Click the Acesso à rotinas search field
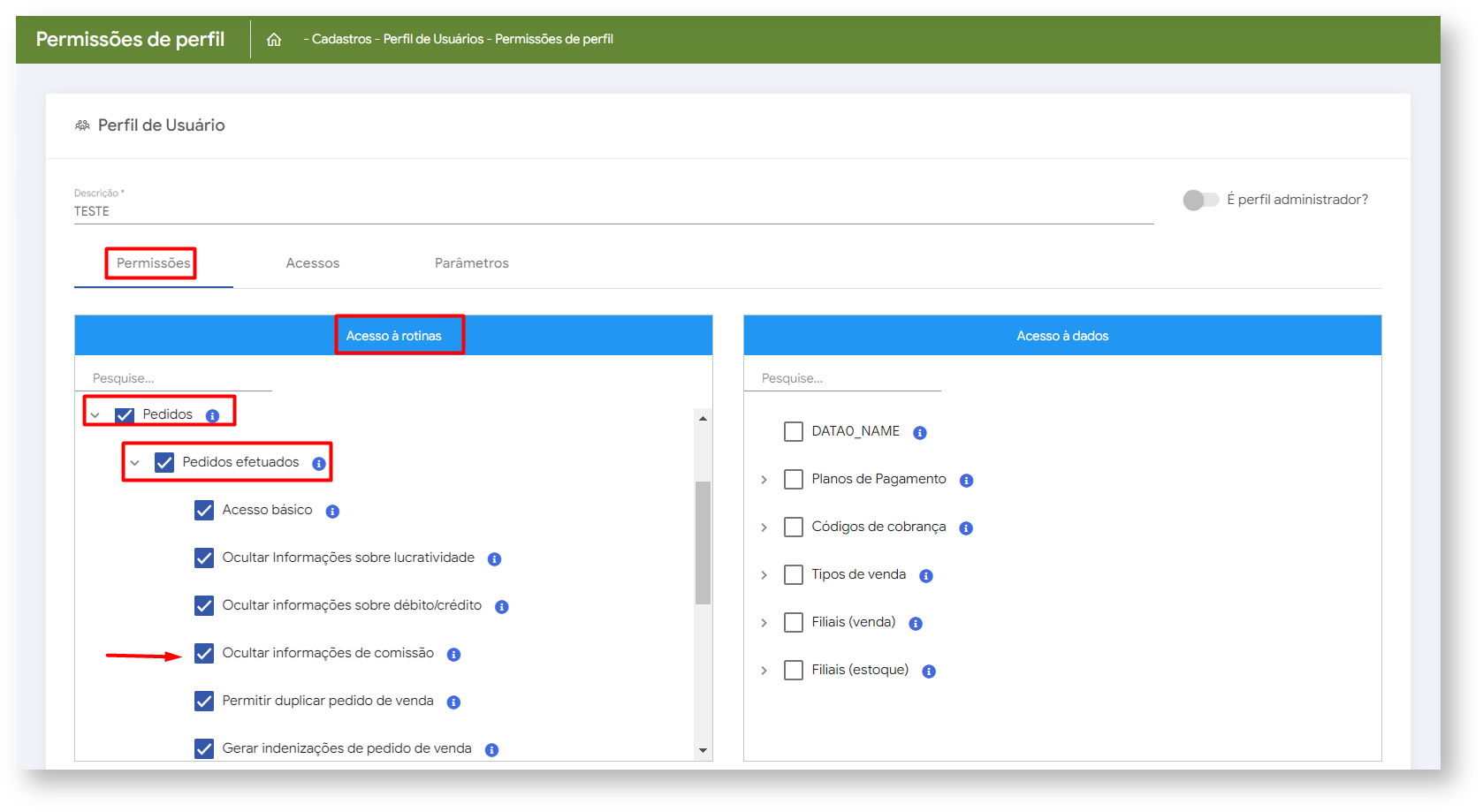 173,378
